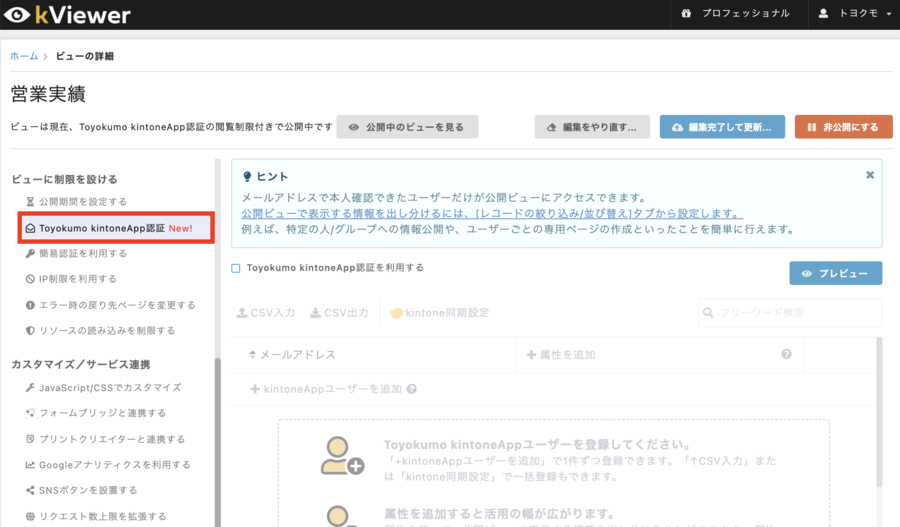Click exclamation icon beside エラー時の戻り先ページ
This screenshot has height=527, width=900.
30,305
